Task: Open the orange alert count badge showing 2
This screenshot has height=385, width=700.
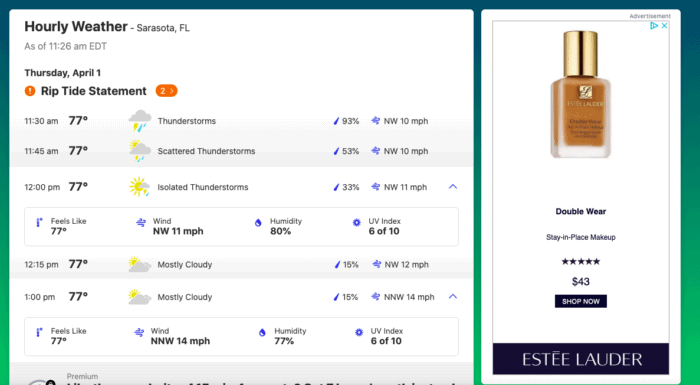Action: coord(166,91)
